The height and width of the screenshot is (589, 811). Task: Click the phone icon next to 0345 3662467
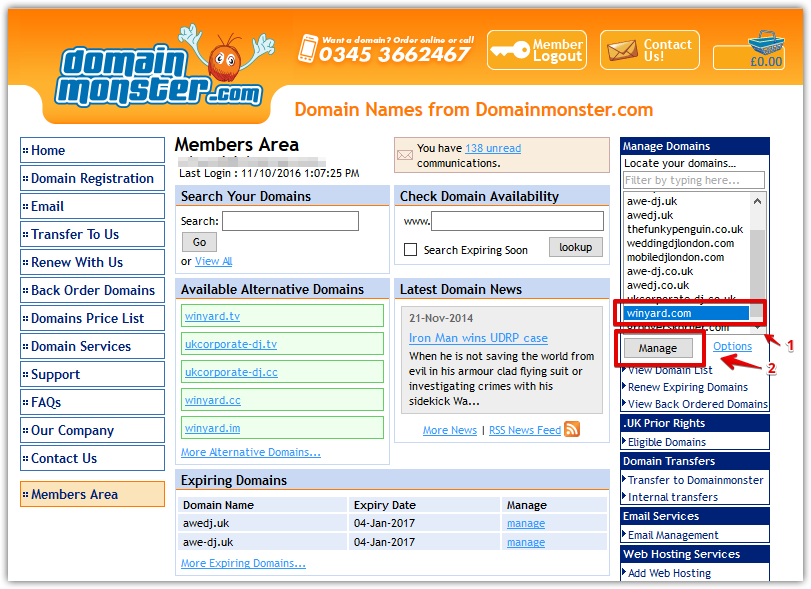coord(310,47)
